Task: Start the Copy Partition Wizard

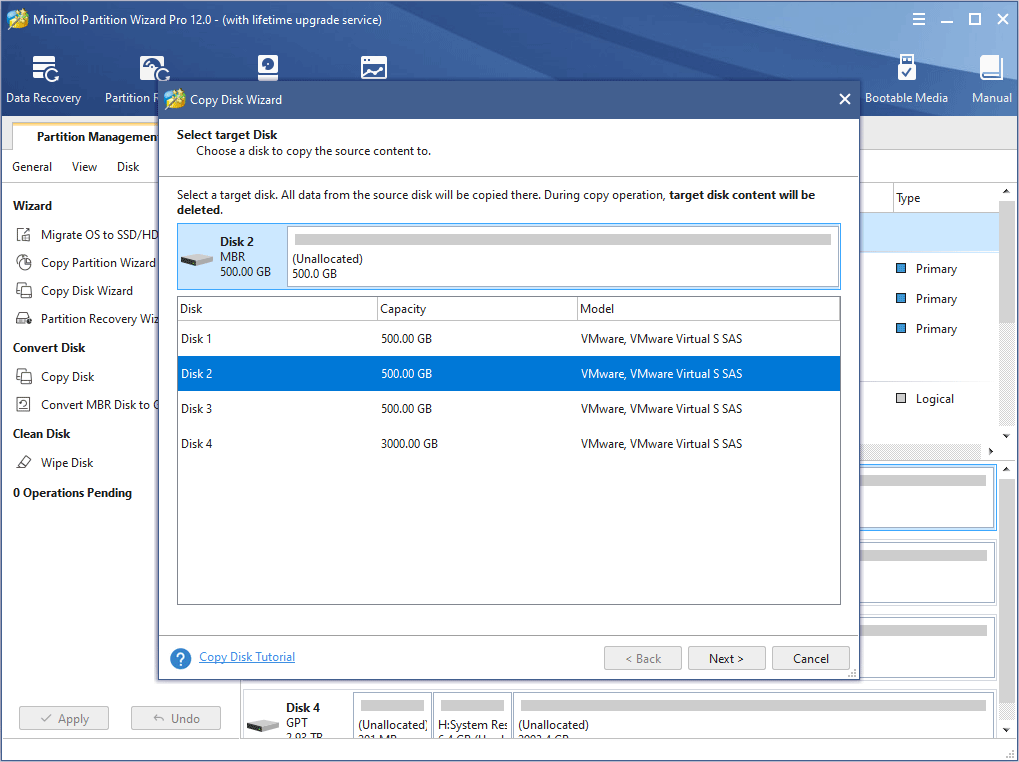Action: click(x=86, y=262)
